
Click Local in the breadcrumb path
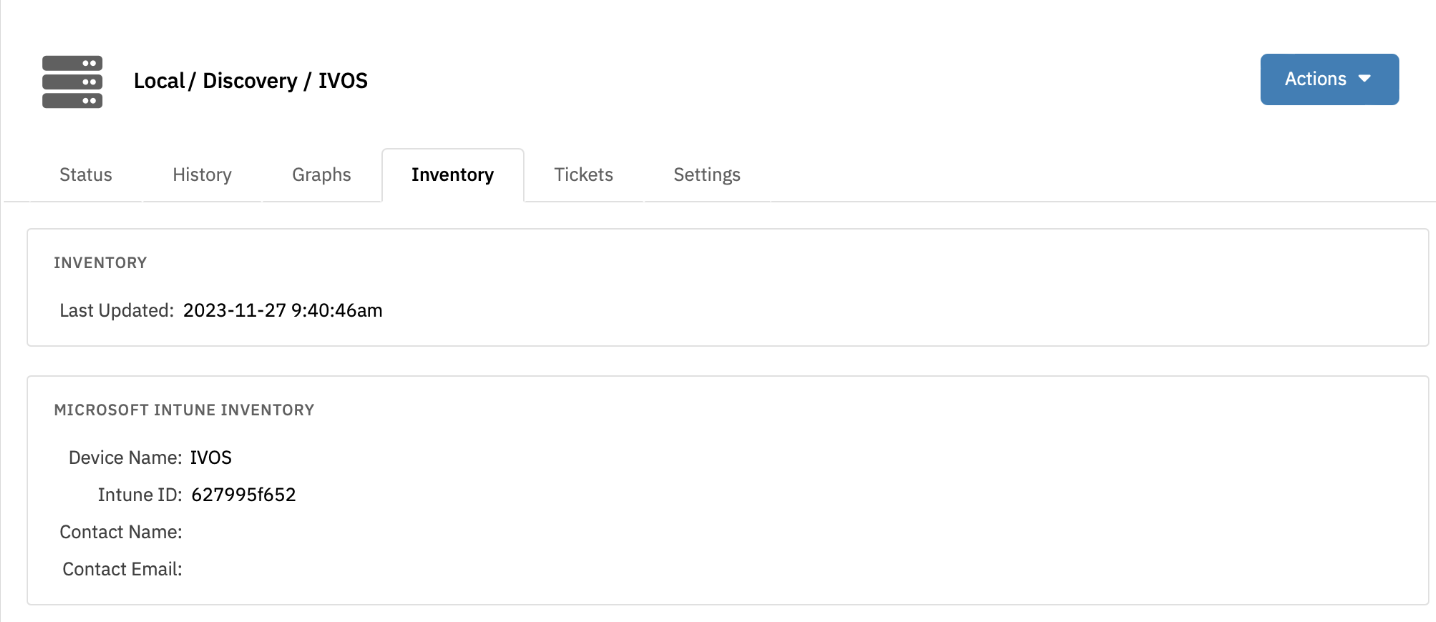click(159, 81)
